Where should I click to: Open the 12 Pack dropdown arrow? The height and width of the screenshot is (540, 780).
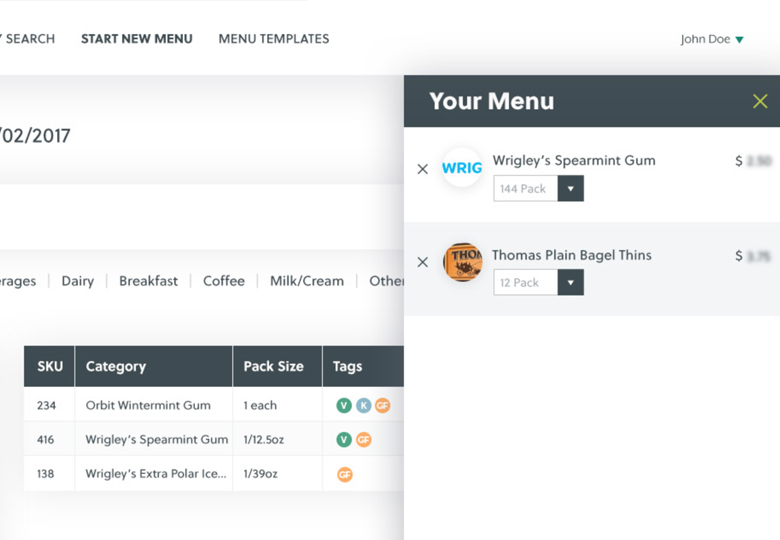point(571,282)
